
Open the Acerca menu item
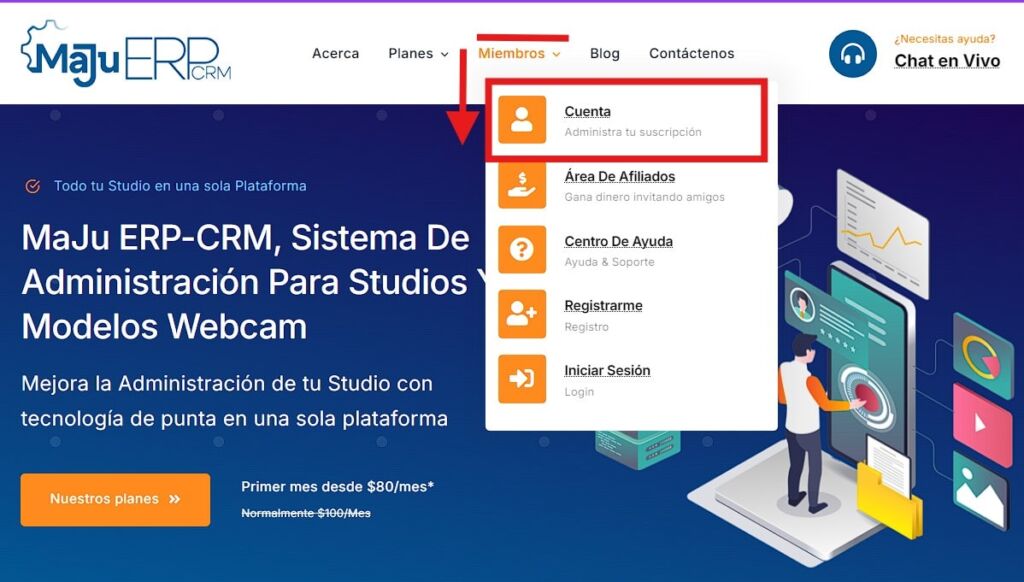click(335, 54)
